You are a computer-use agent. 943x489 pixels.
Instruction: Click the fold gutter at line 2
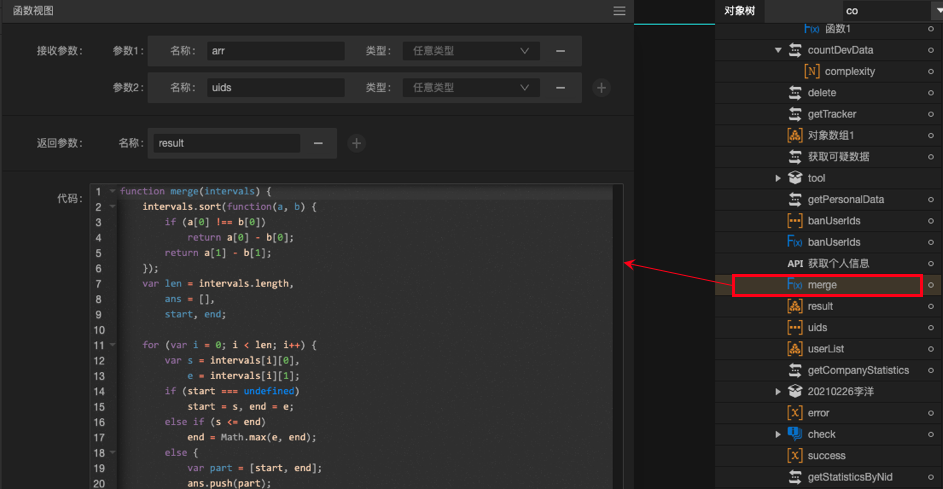click(112, 206)
